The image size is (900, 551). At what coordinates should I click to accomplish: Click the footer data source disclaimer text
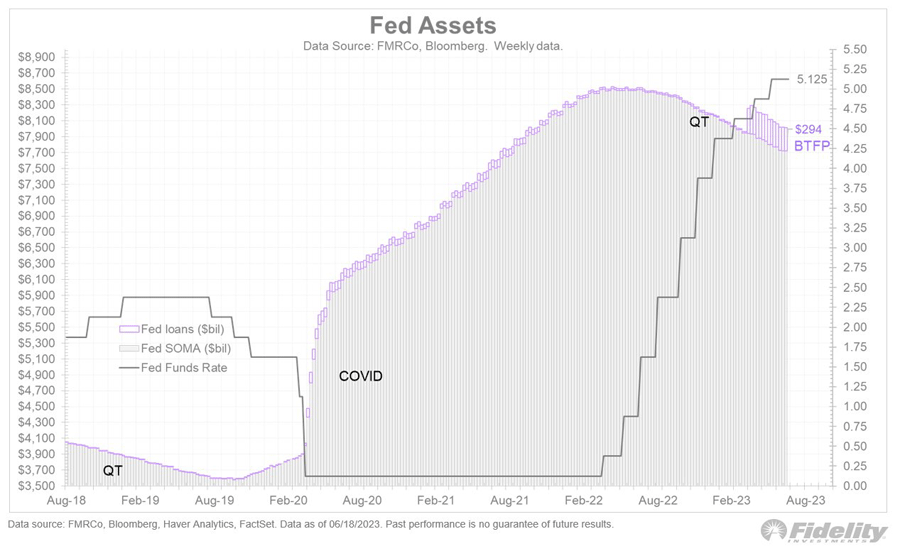point(310,524)
